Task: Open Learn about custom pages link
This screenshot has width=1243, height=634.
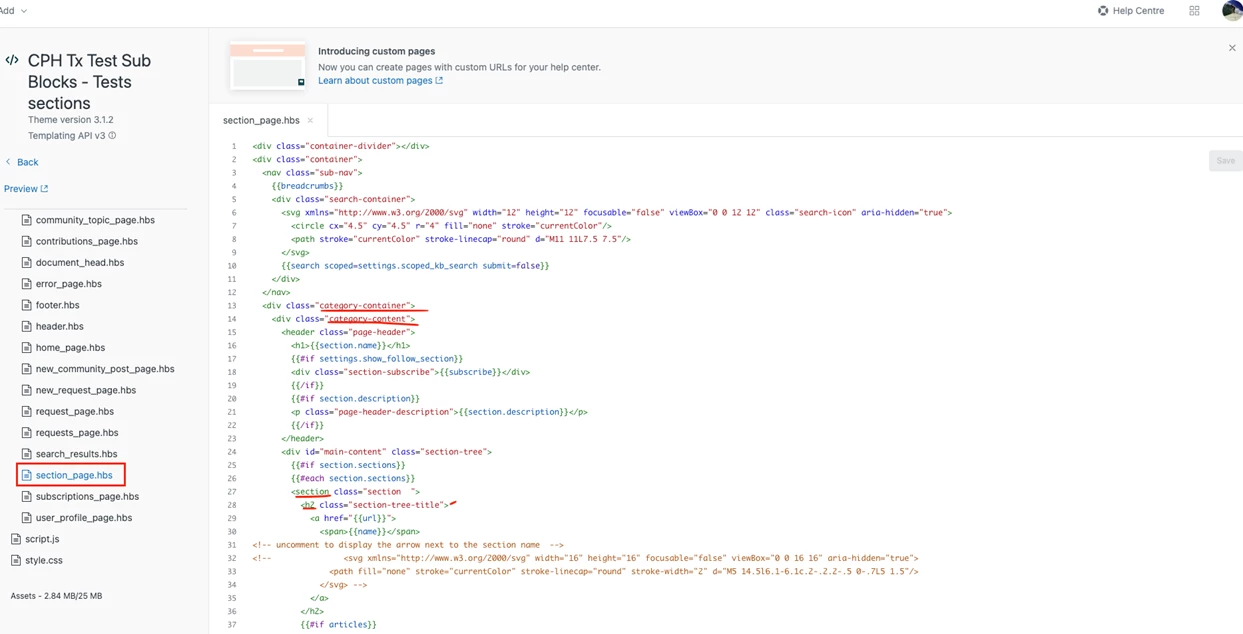Action: click(380, 81)
